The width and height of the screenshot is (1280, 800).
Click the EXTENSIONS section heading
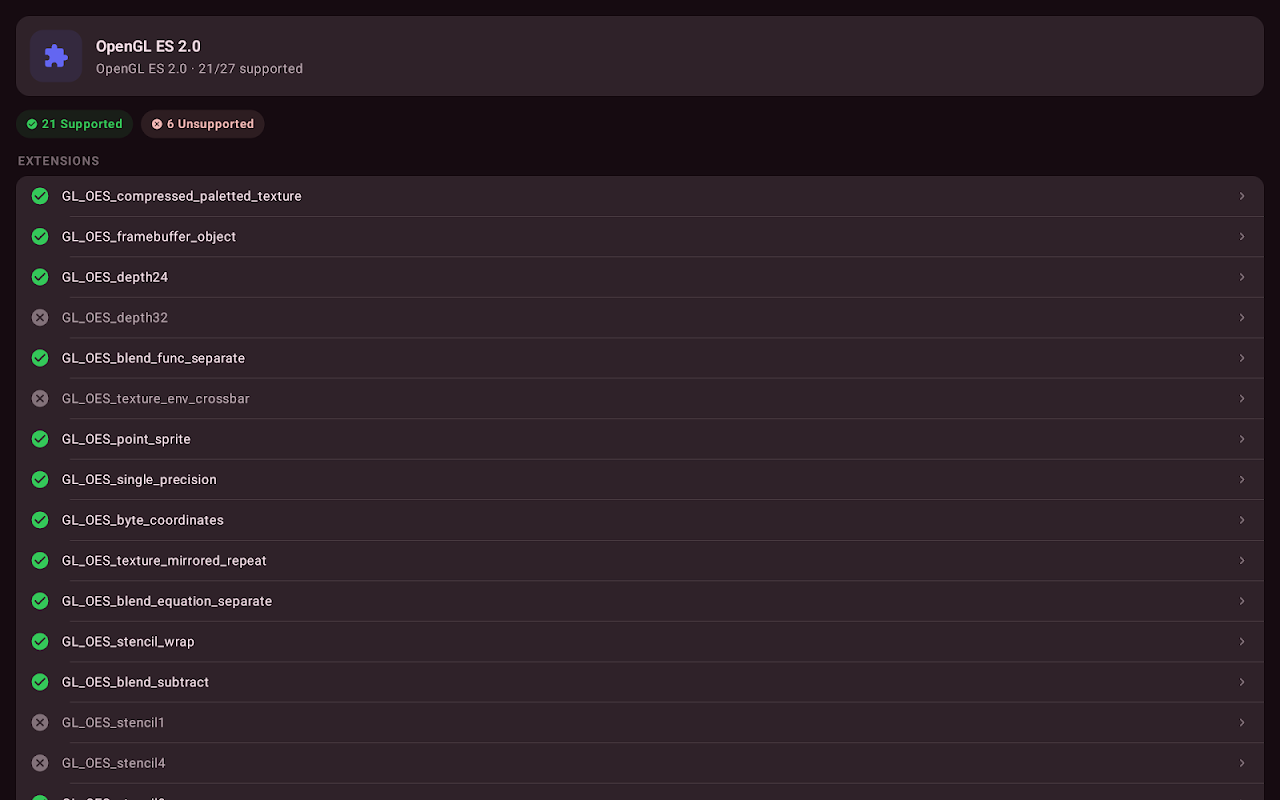tap(59, 161)
